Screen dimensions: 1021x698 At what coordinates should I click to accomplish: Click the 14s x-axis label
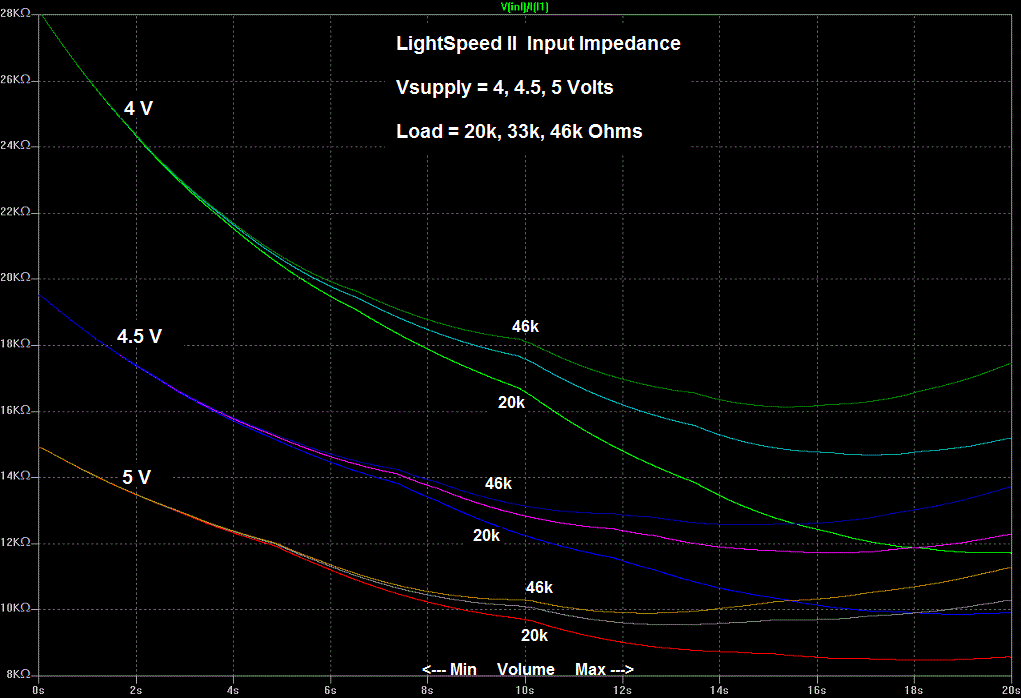(719, 690)
